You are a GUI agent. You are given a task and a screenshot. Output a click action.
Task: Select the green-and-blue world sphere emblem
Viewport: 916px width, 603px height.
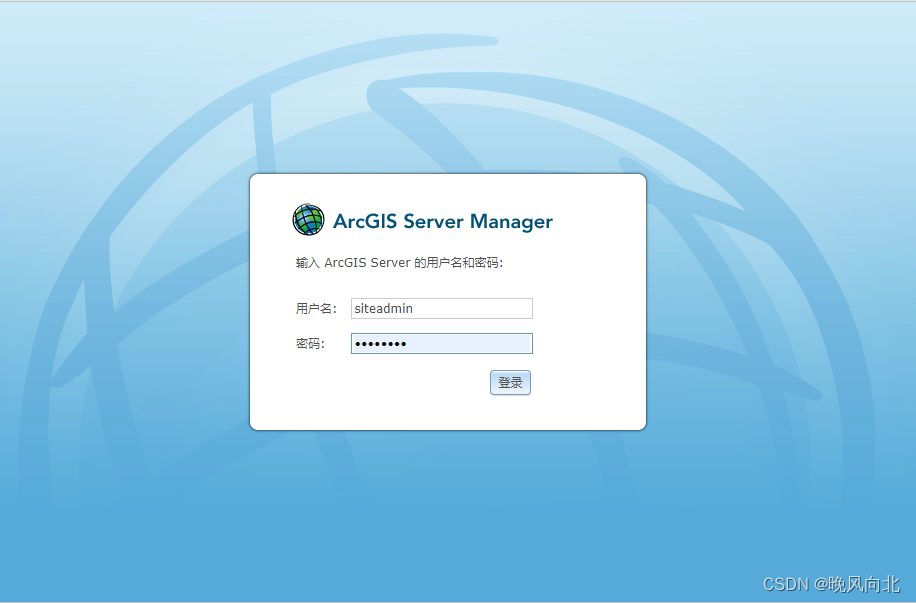pos(308,219)
